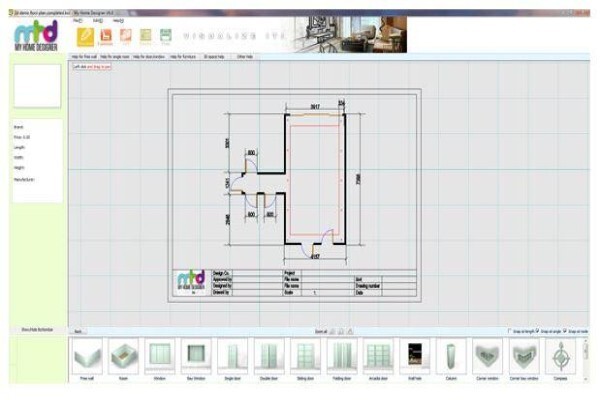Open the Help for door/window tab
600x400 pixels.
click(x=149, y=57)
